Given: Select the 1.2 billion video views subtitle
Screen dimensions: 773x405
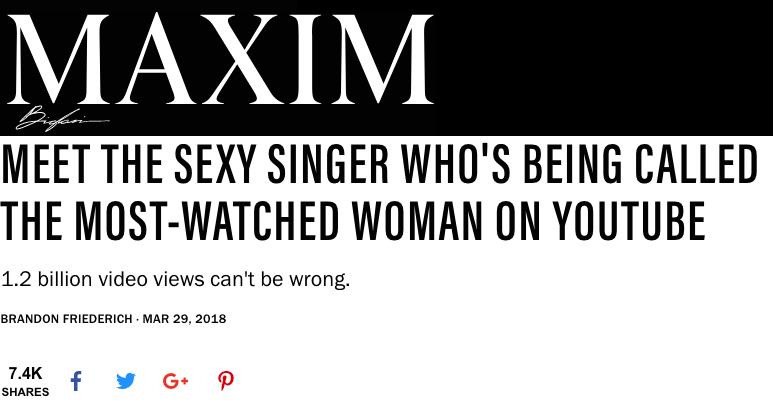Looking at the screenshot, I should 175,279.
